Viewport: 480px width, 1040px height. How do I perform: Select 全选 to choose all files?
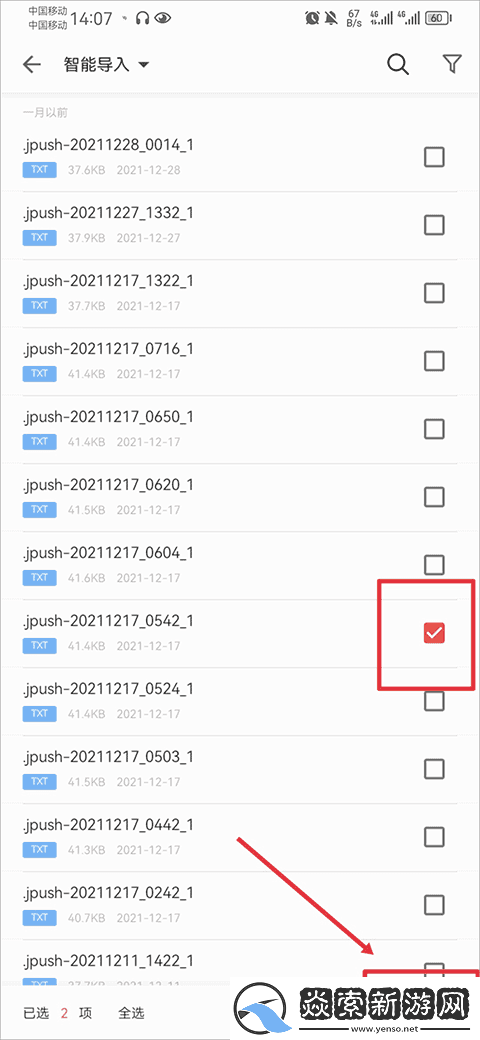click(x=131, y=1013)
